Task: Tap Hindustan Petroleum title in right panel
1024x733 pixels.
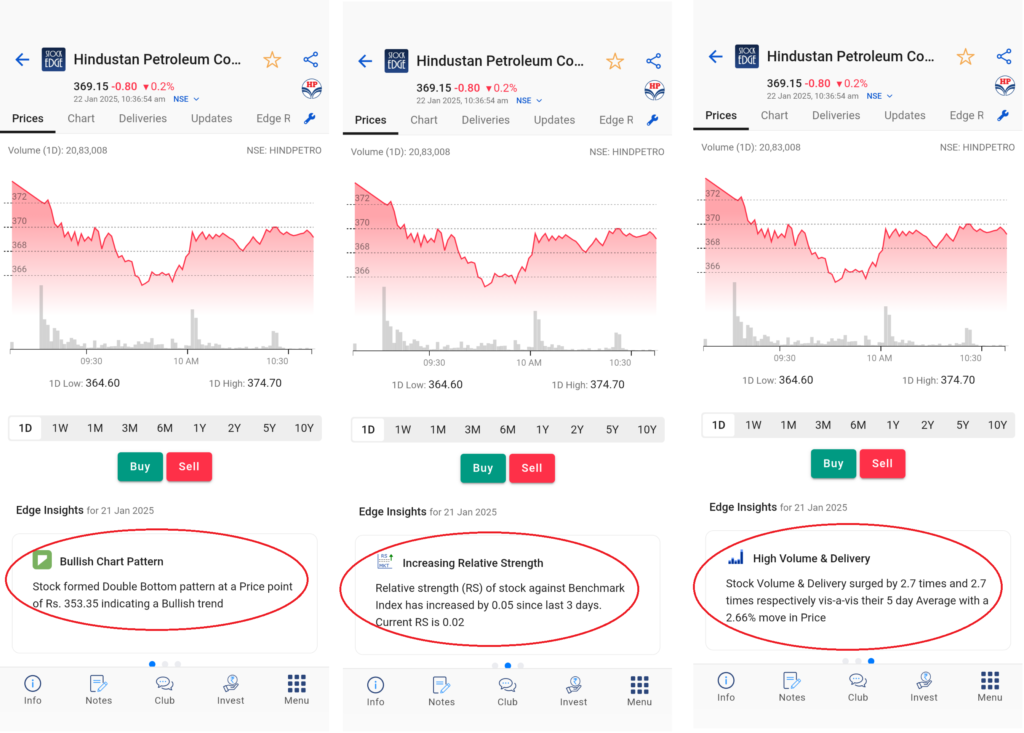Action: (x=850, y=56)
